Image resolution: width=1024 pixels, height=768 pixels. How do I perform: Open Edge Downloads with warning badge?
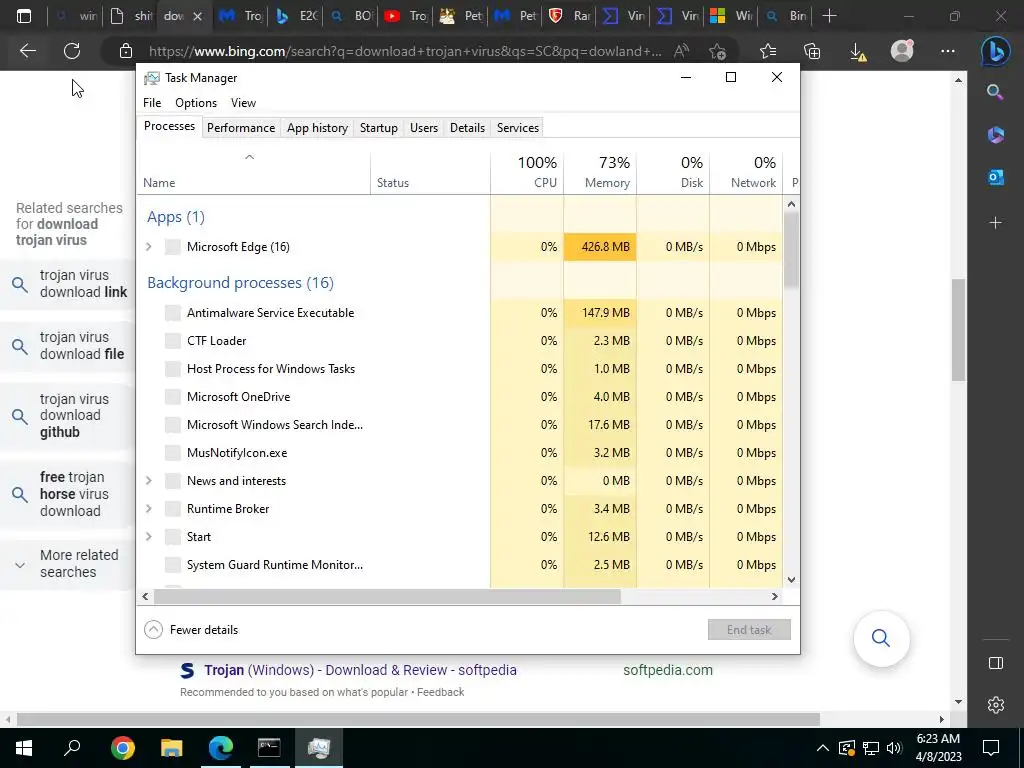858,52
